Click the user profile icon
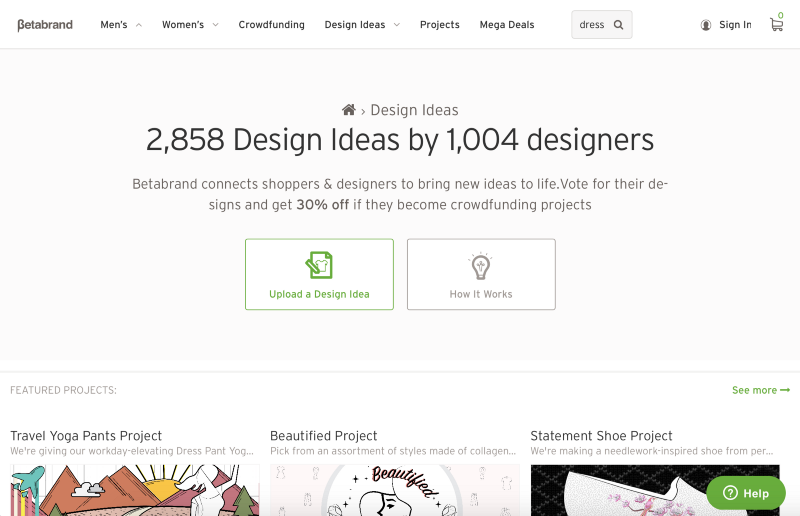800x516 pixels. (x=706, y=25)
